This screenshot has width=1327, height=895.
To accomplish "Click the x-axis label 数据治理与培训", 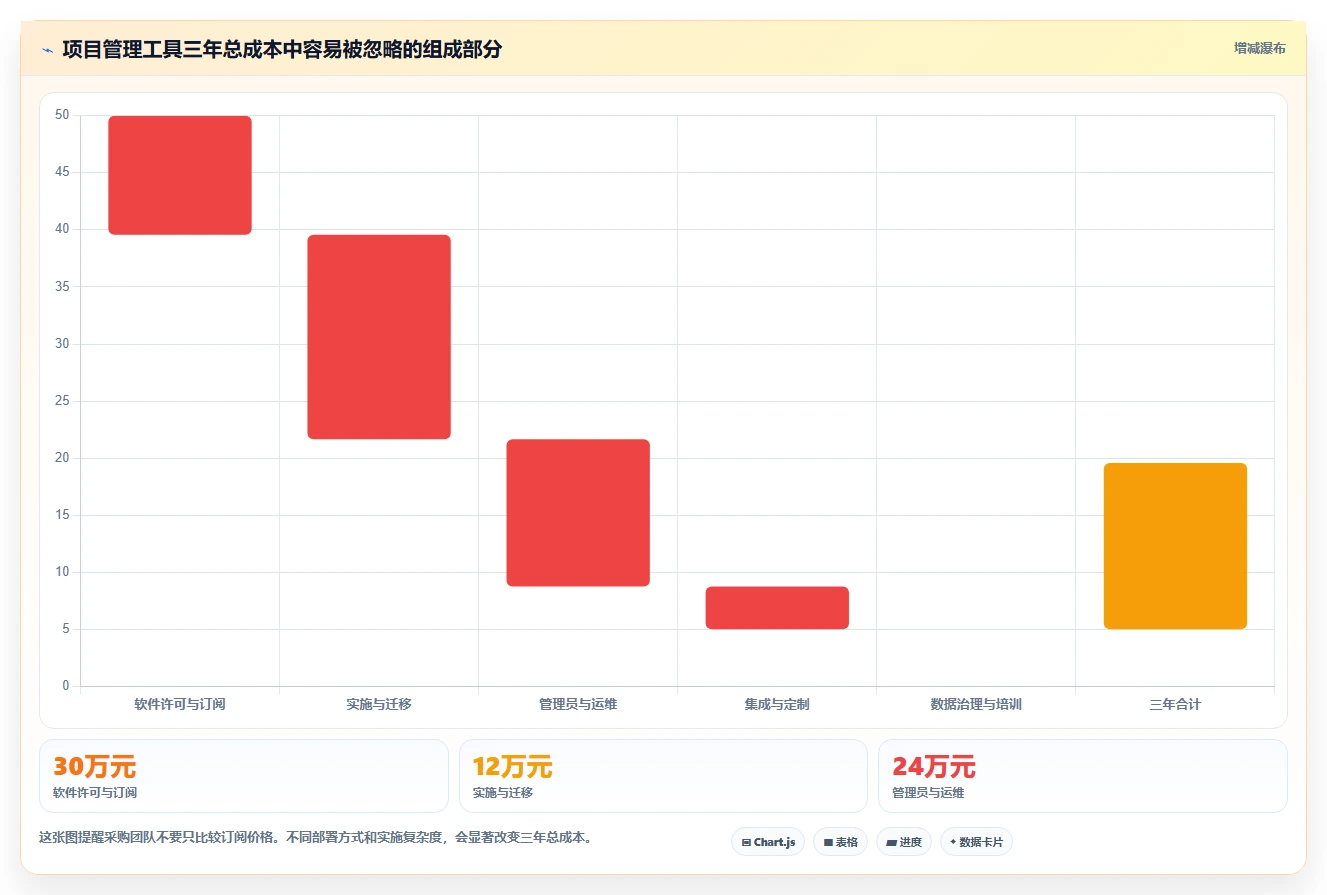I will (x=976, y=704).
